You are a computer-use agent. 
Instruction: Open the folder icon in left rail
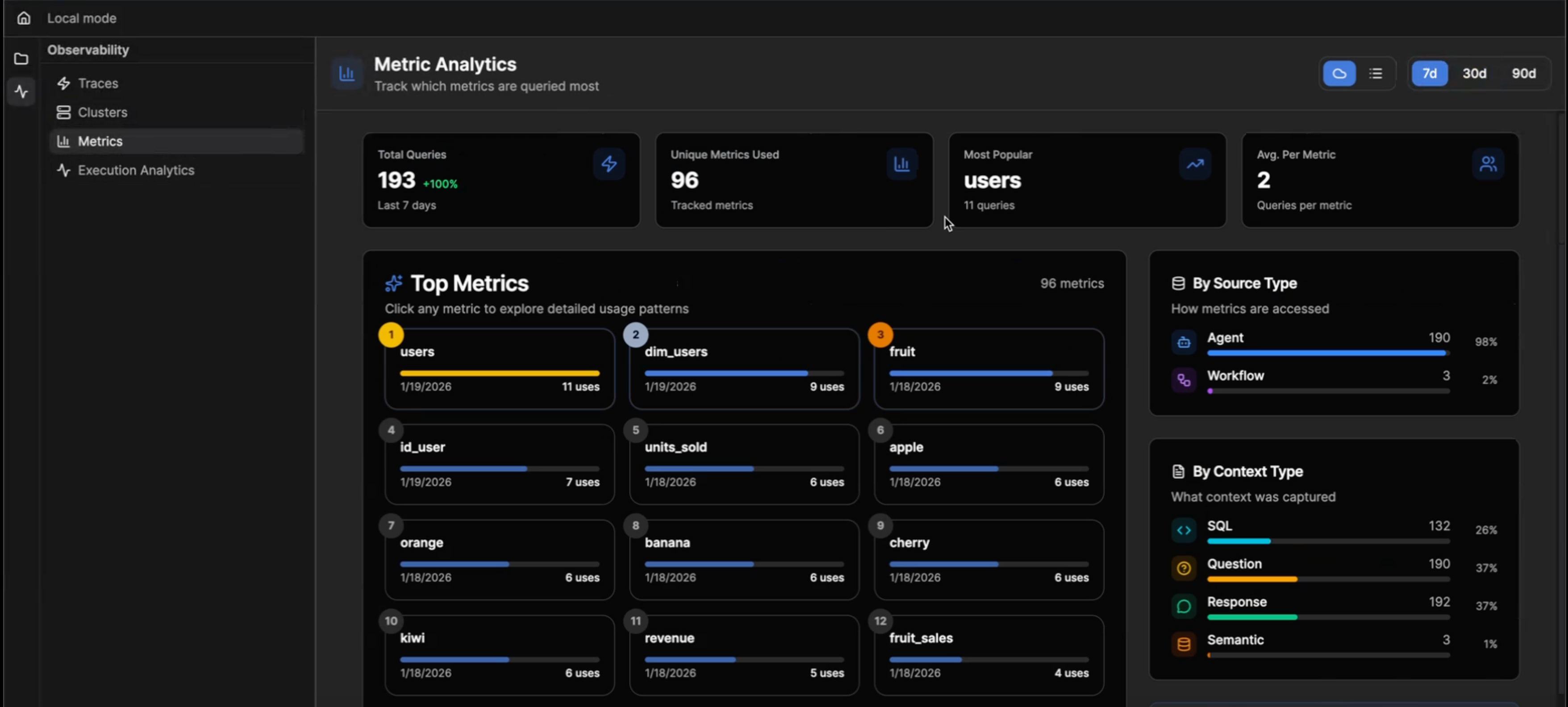[21, 59]
